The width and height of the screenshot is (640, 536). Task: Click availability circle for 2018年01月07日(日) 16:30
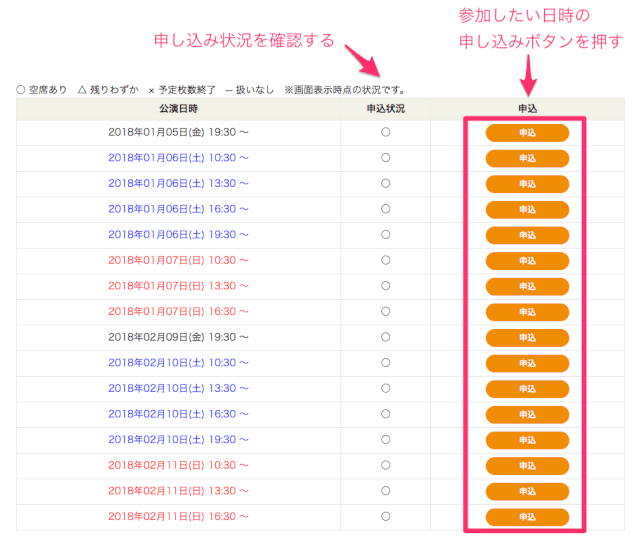pyautogui.click(x=385, y=311)
